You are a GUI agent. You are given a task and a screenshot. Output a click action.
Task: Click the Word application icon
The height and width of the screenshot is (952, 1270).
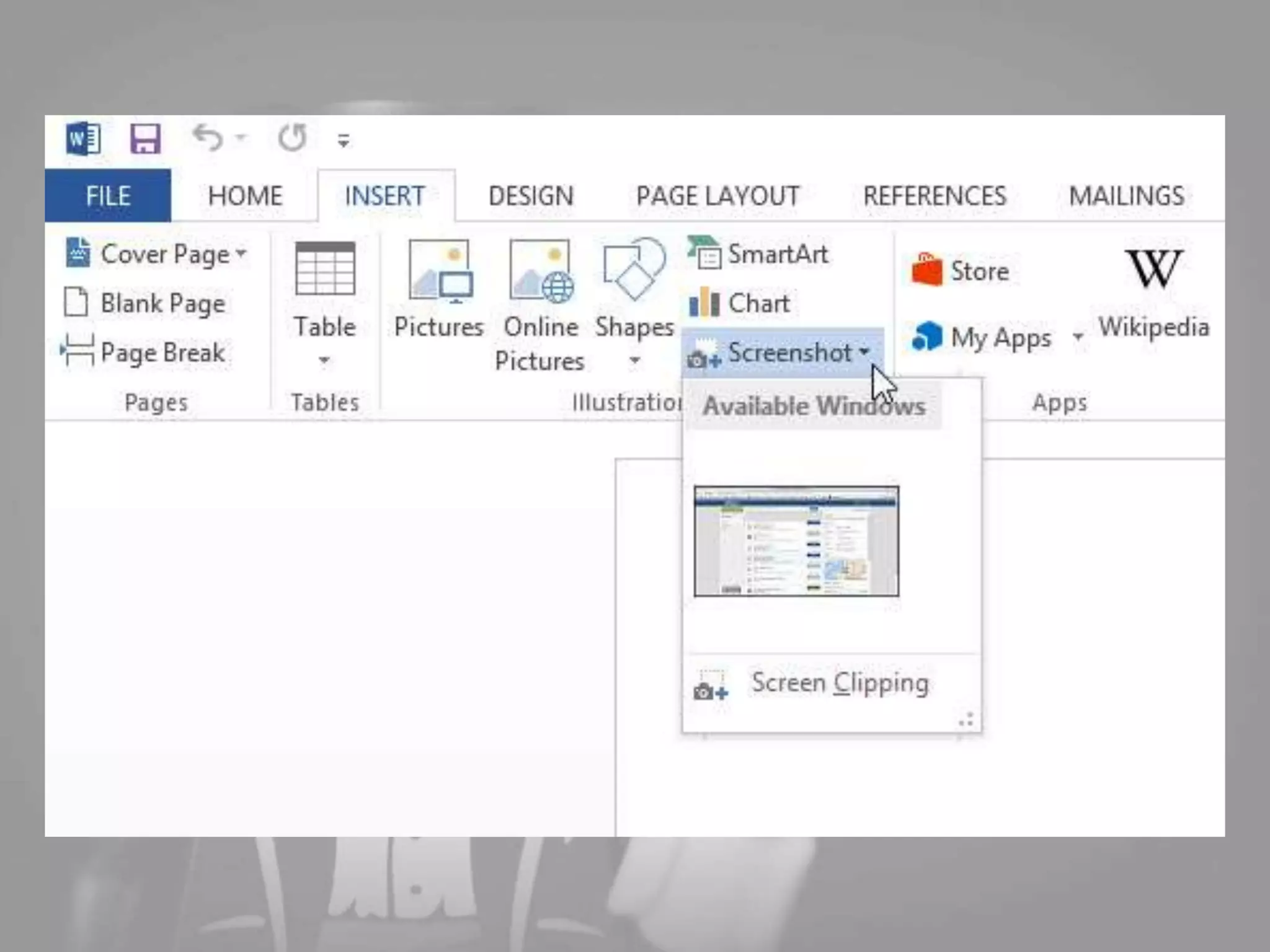[83, 139]
